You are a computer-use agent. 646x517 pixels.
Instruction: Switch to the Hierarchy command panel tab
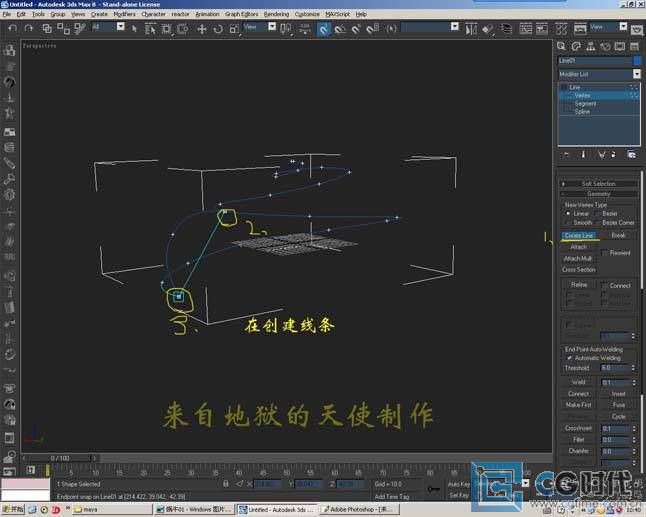point(591,46)
